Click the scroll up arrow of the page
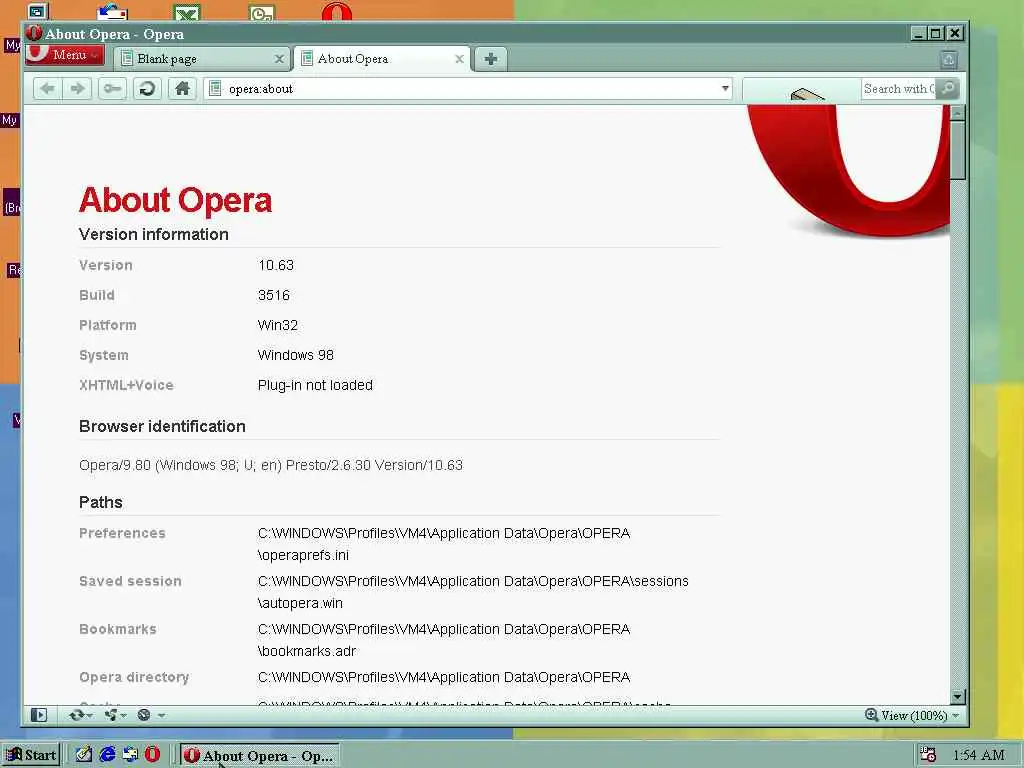 pyautogui.click(x=957, y=113)
